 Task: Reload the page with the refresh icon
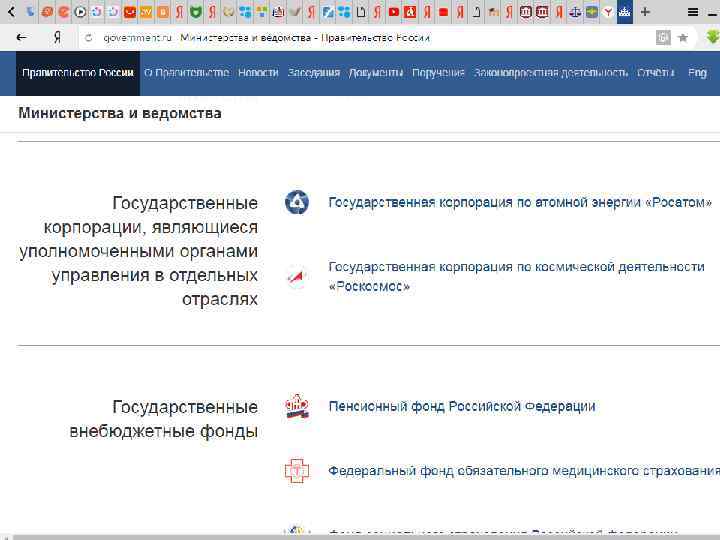click(x=89, y=38)
